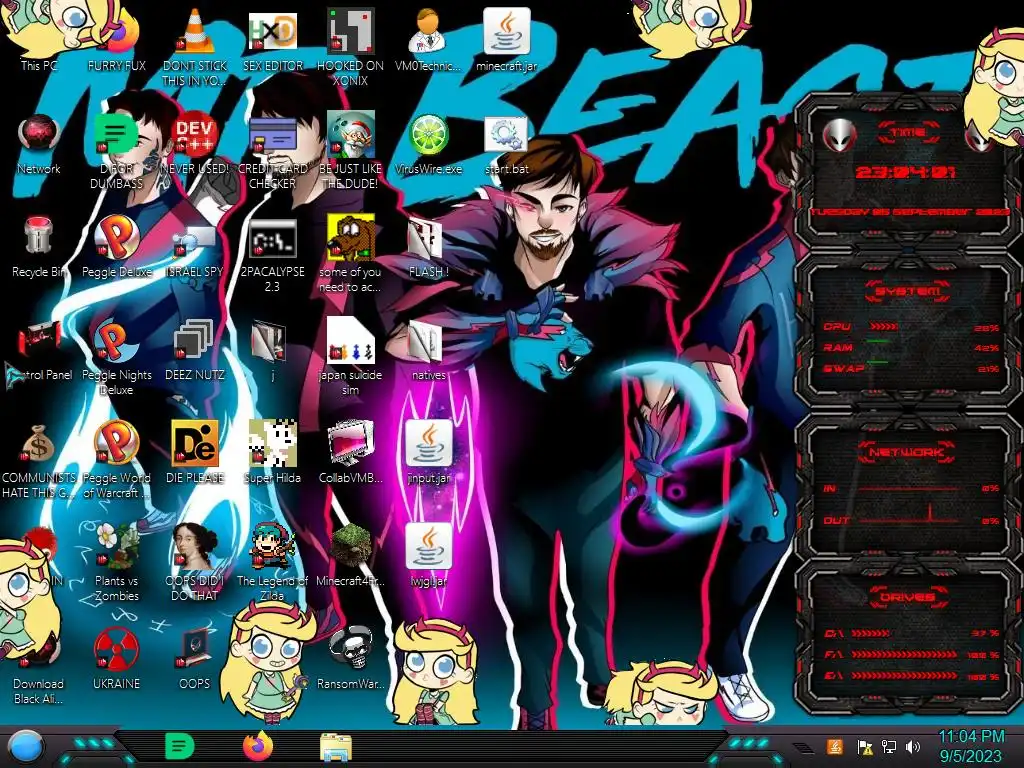Open japan suicide sim file
This screenshot has width=1024, height=768.
[350, 356]
